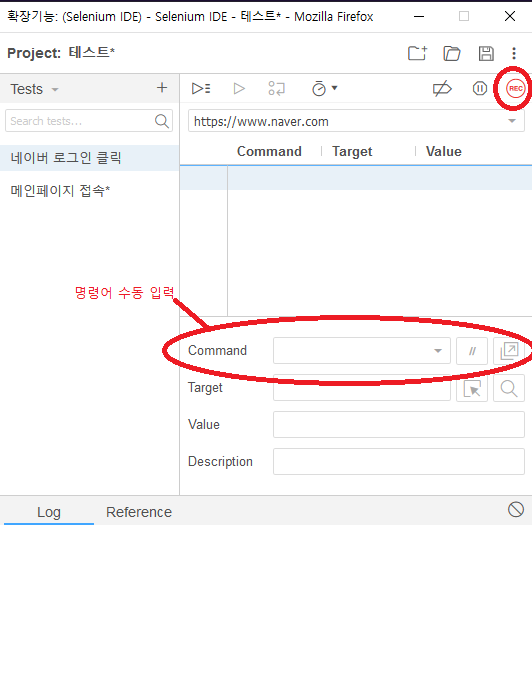
Task: Switch to the Reference tab
Action: pos(139,512)
